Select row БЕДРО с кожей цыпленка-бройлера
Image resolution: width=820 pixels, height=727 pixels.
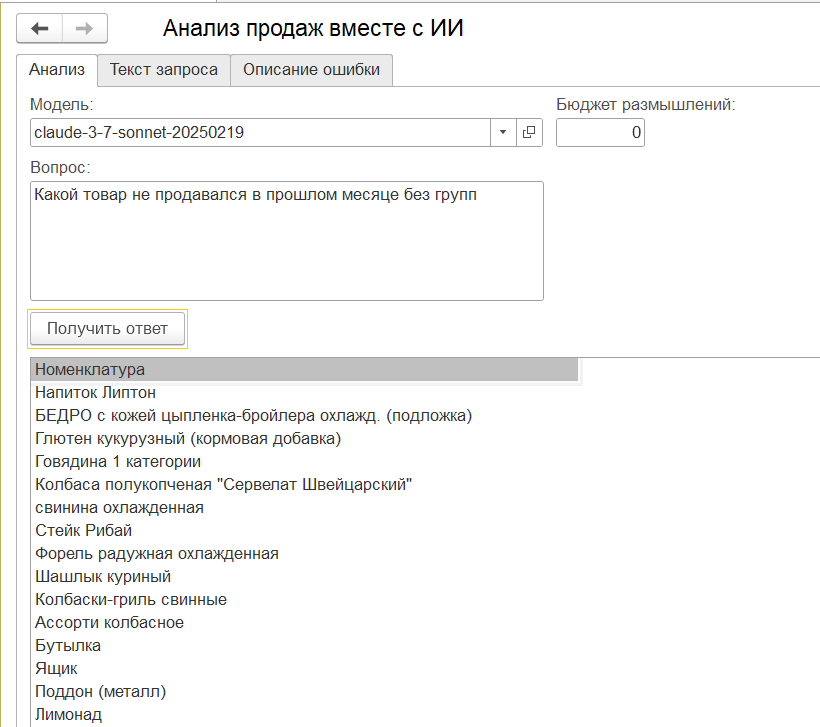pyautogui.click(x=304, y=415)
